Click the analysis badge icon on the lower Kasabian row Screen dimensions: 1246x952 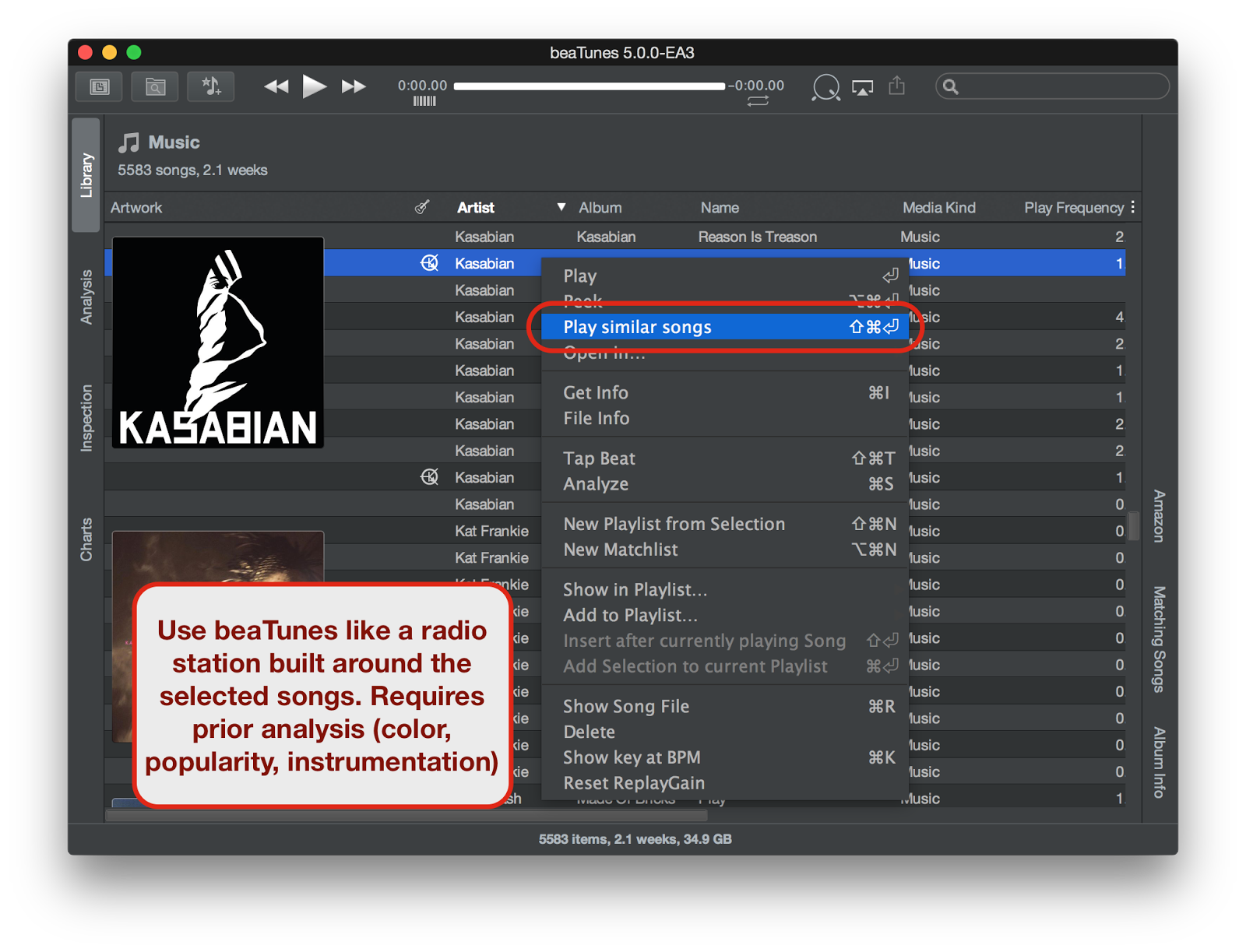click(x=429, y=477)
